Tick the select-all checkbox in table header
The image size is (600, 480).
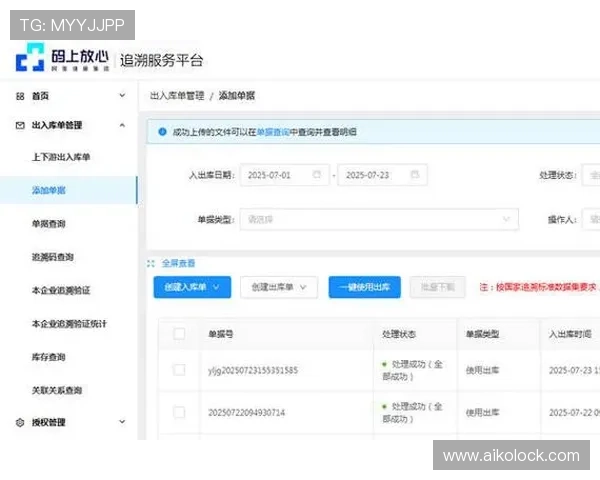(x=179, y=334)
